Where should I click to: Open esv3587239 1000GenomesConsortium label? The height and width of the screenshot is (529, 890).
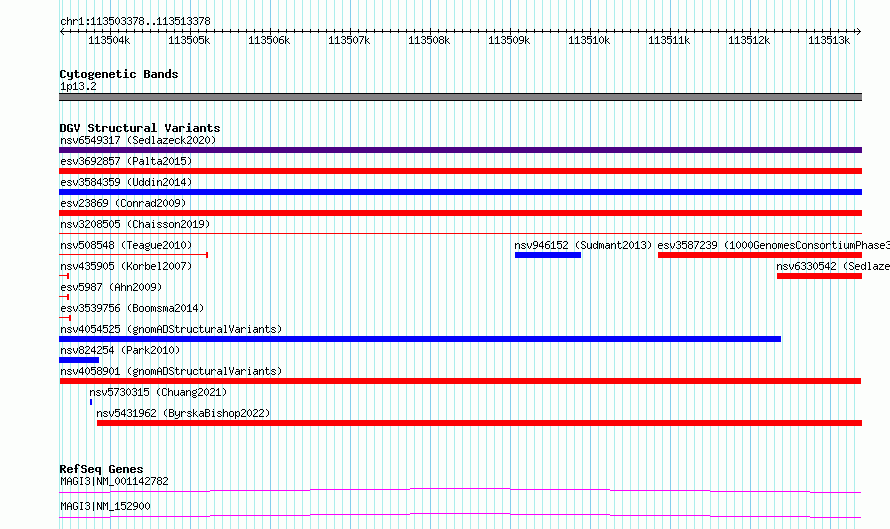[x=774, y=245]
